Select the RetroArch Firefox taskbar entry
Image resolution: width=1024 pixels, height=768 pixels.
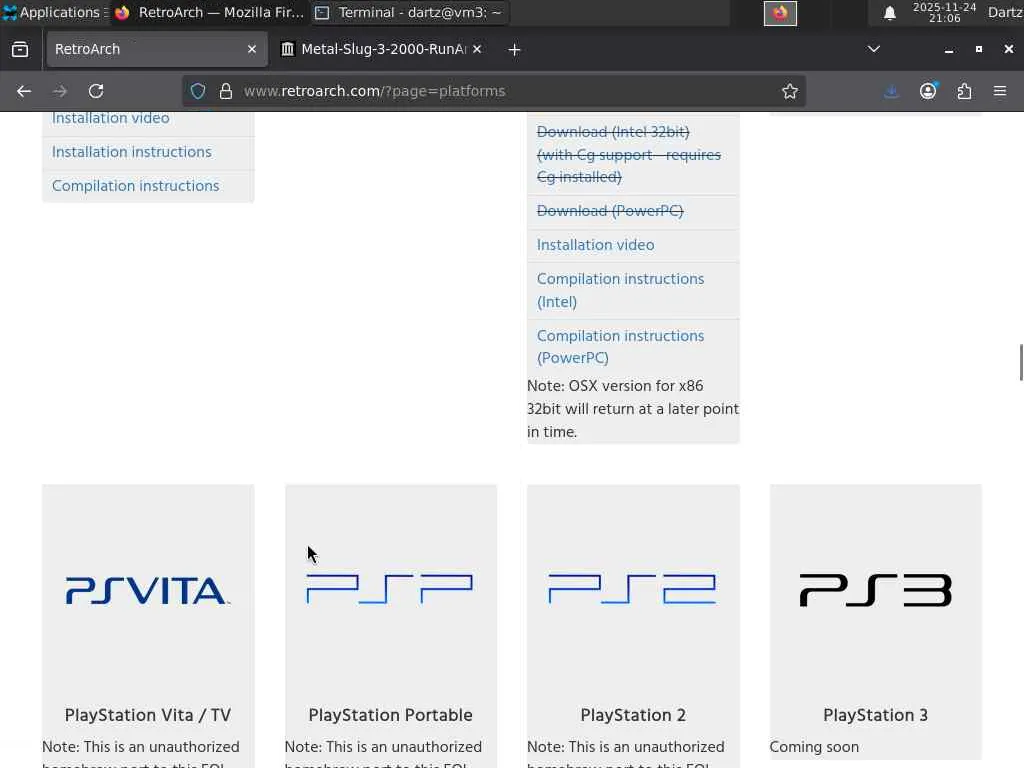pyautogui.click(x=210, y=12)
